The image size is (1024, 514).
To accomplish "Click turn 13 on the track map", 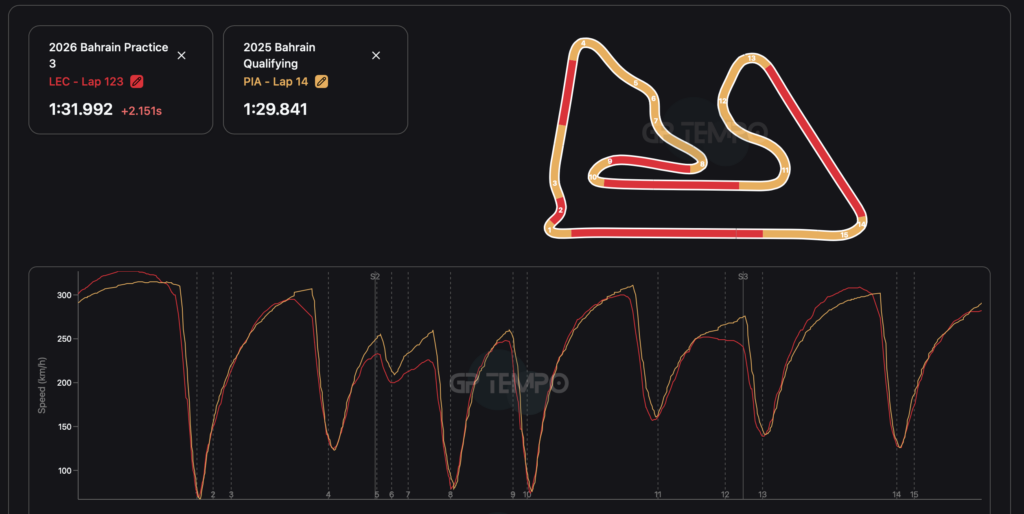I will coord(751,58).
